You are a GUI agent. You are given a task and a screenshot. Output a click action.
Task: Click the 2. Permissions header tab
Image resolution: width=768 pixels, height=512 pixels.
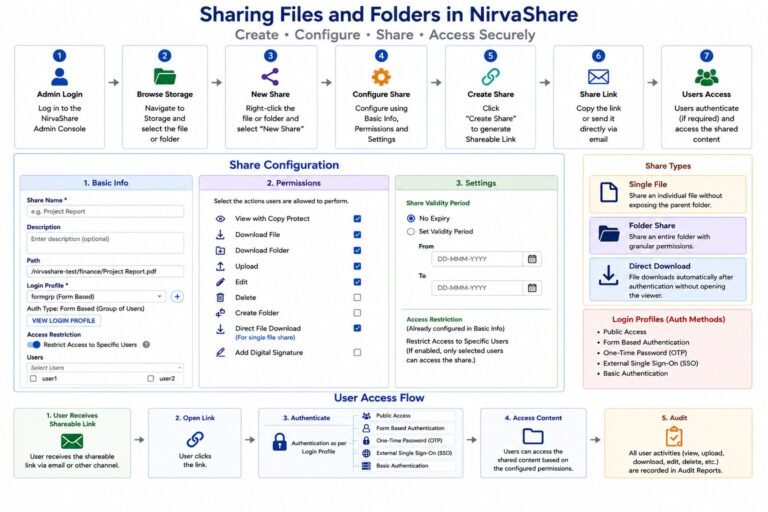tap(293, 183)
